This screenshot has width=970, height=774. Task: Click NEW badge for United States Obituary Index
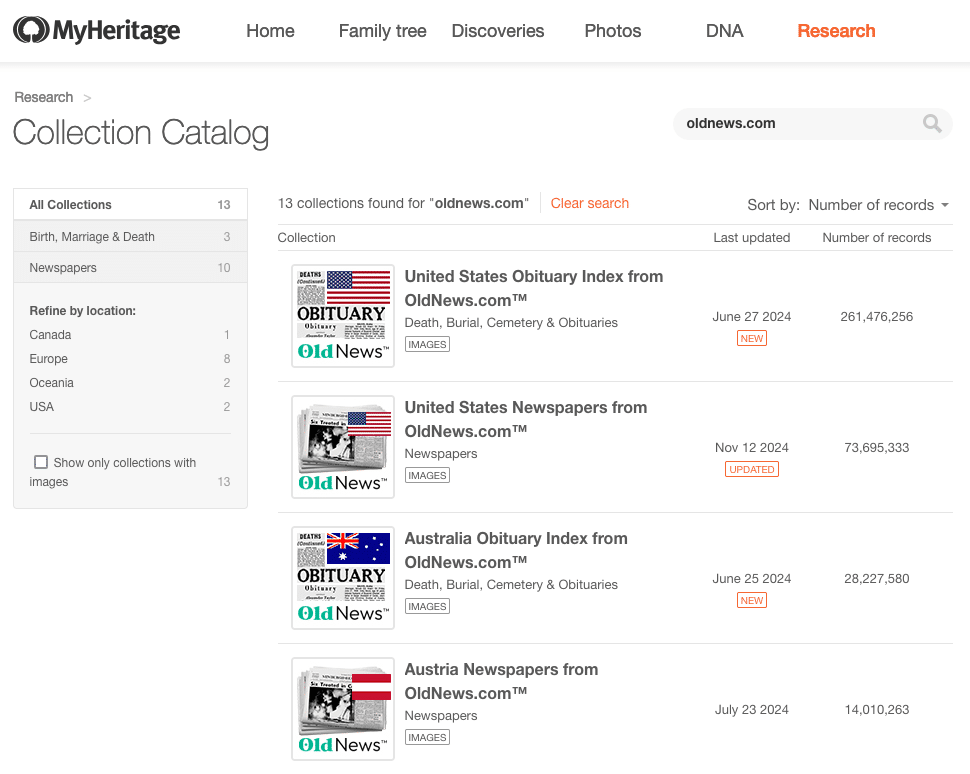pos(752,338)
